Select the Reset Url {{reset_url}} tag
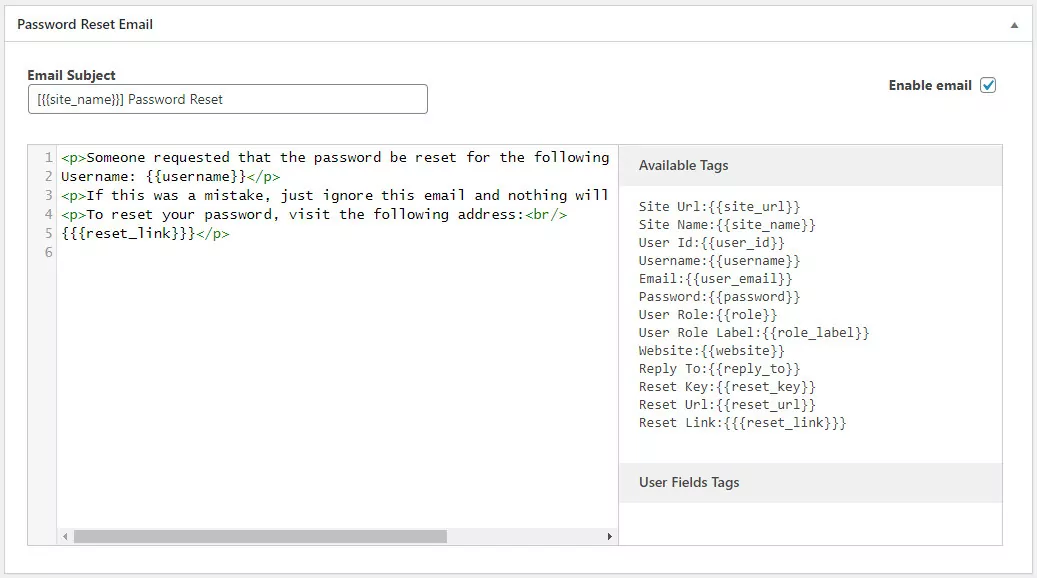 point(727,405)
